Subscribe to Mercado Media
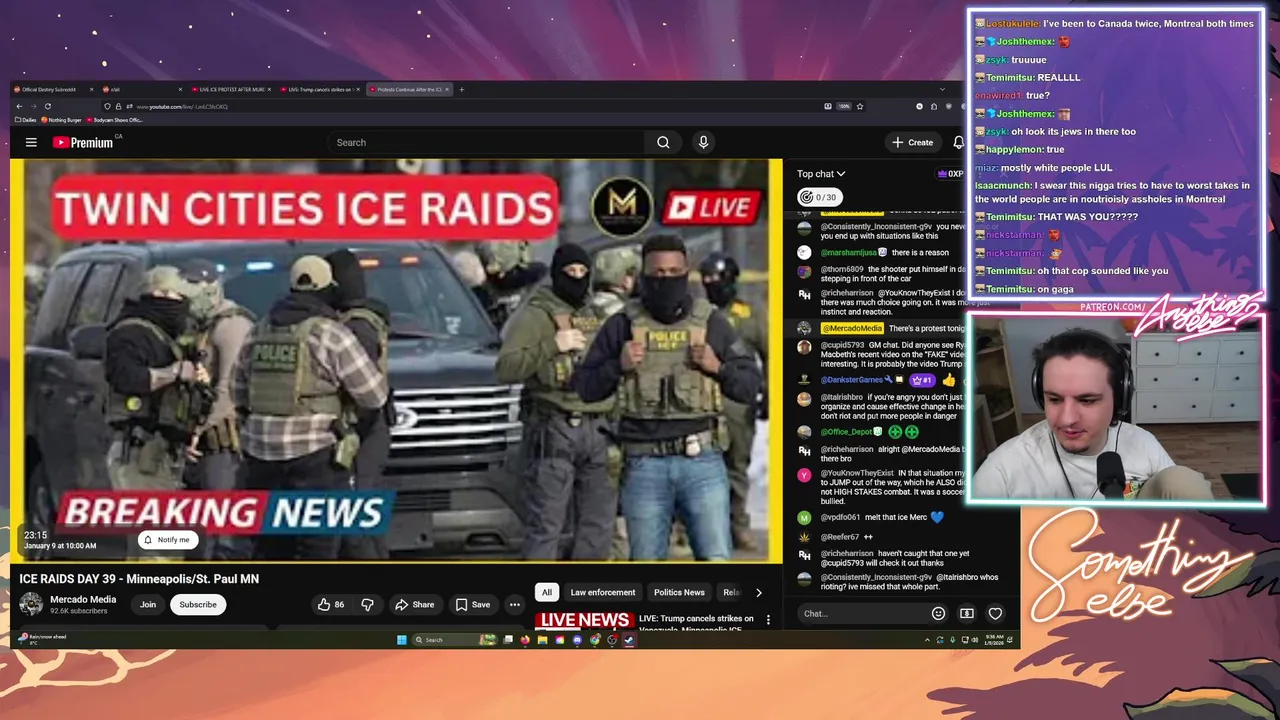The image size is (1280, 720). click(198, 604)
